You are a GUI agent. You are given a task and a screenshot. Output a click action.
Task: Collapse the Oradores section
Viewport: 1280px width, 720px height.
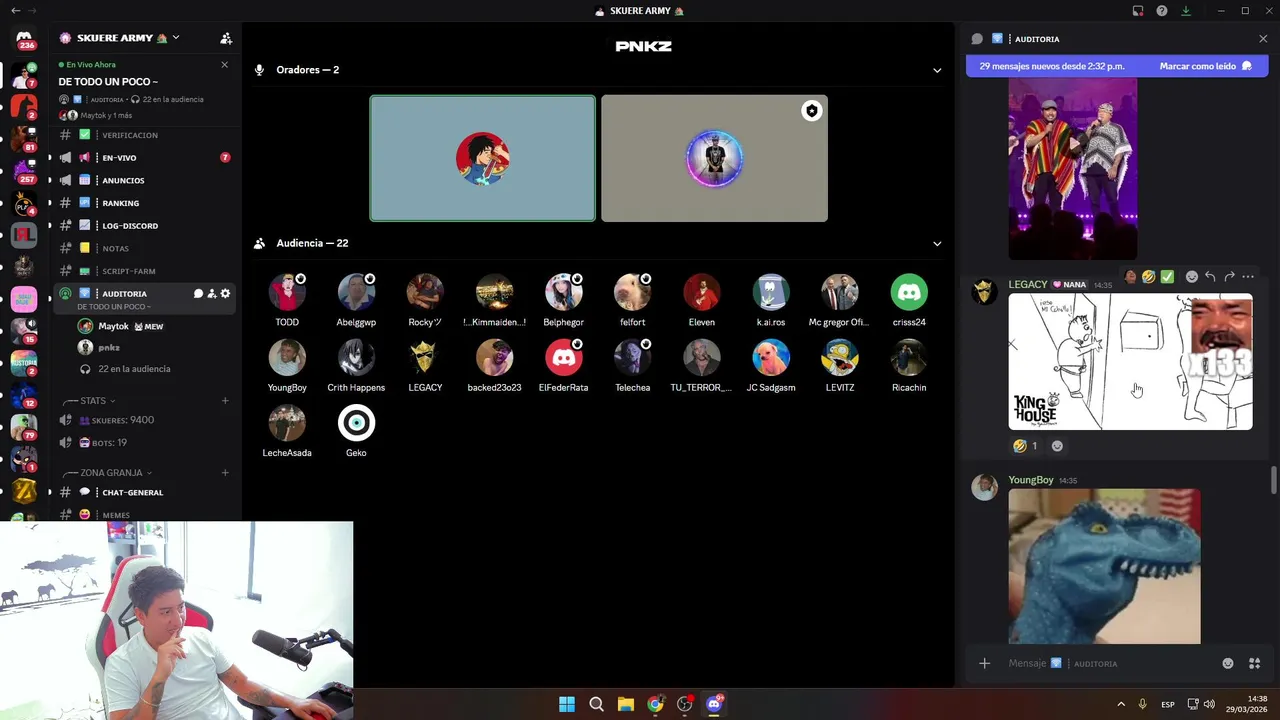point(937,70)
